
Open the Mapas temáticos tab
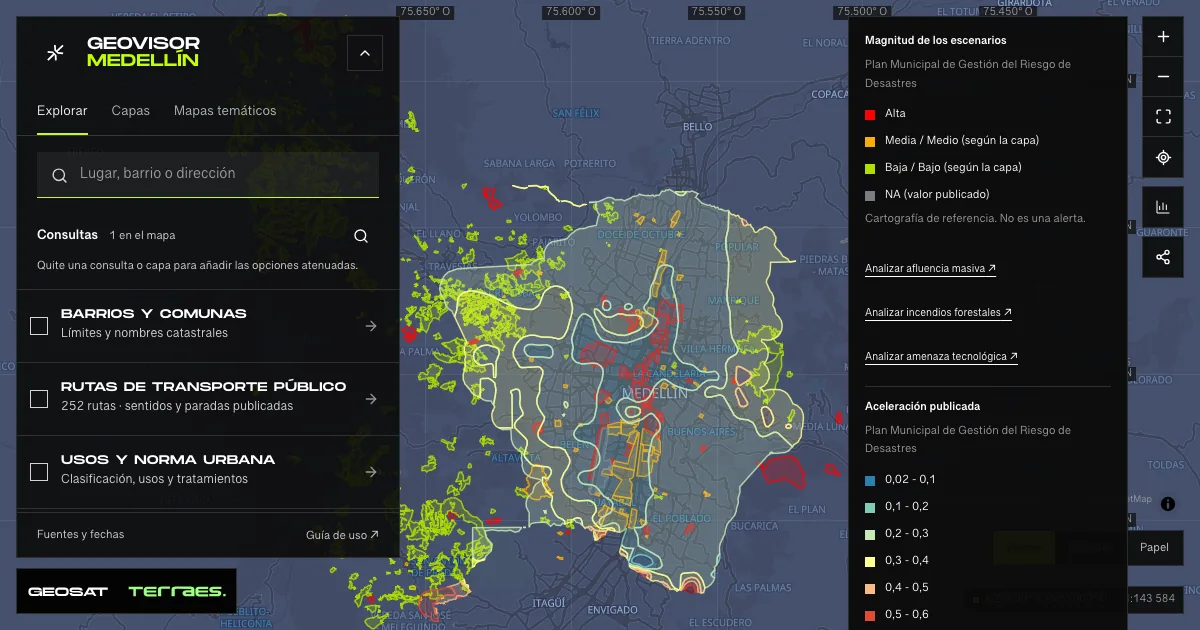pyautogui.click(x=225, y=111)
